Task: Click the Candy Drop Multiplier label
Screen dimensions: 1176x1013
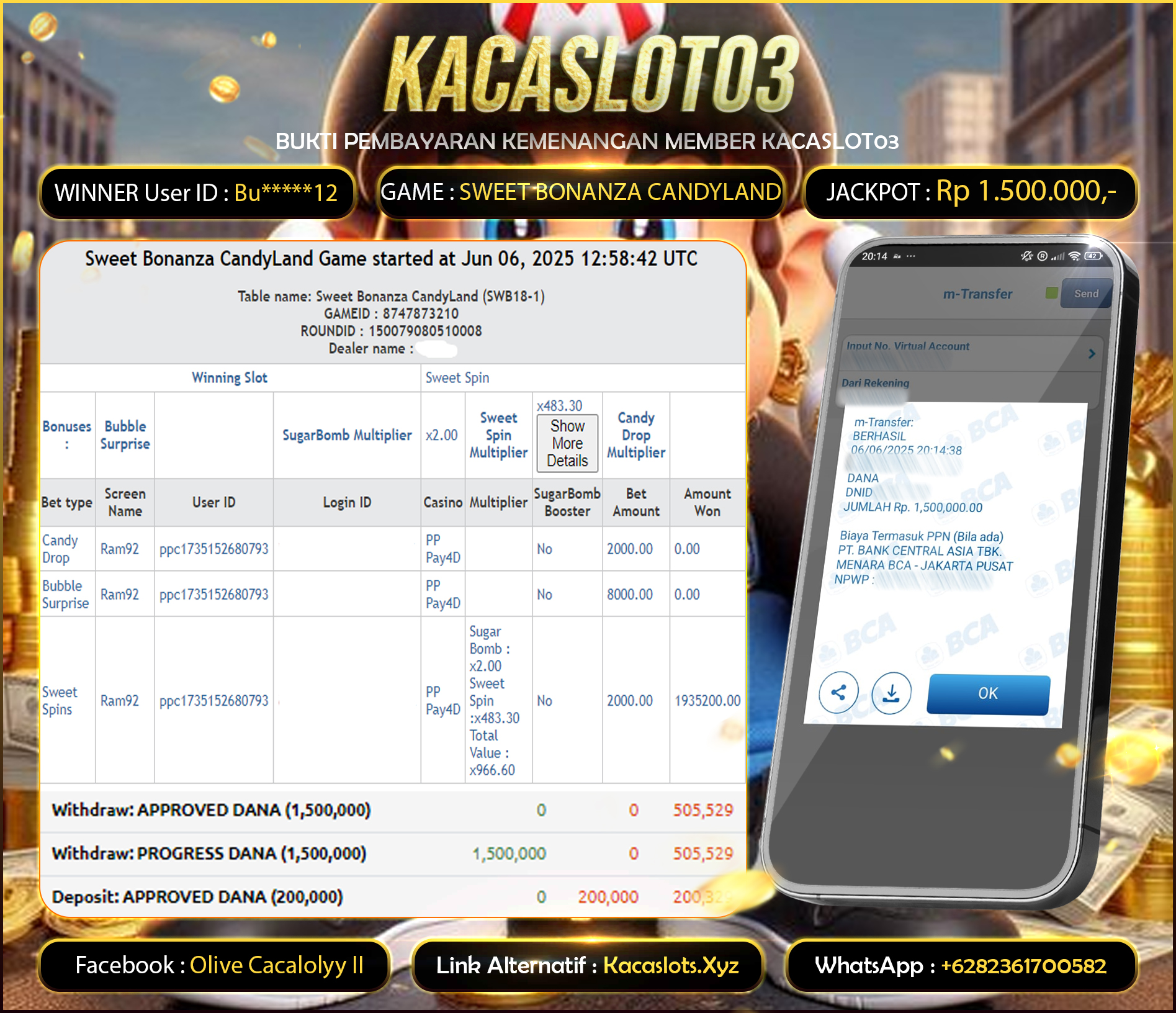Action: tap(636, 435)
